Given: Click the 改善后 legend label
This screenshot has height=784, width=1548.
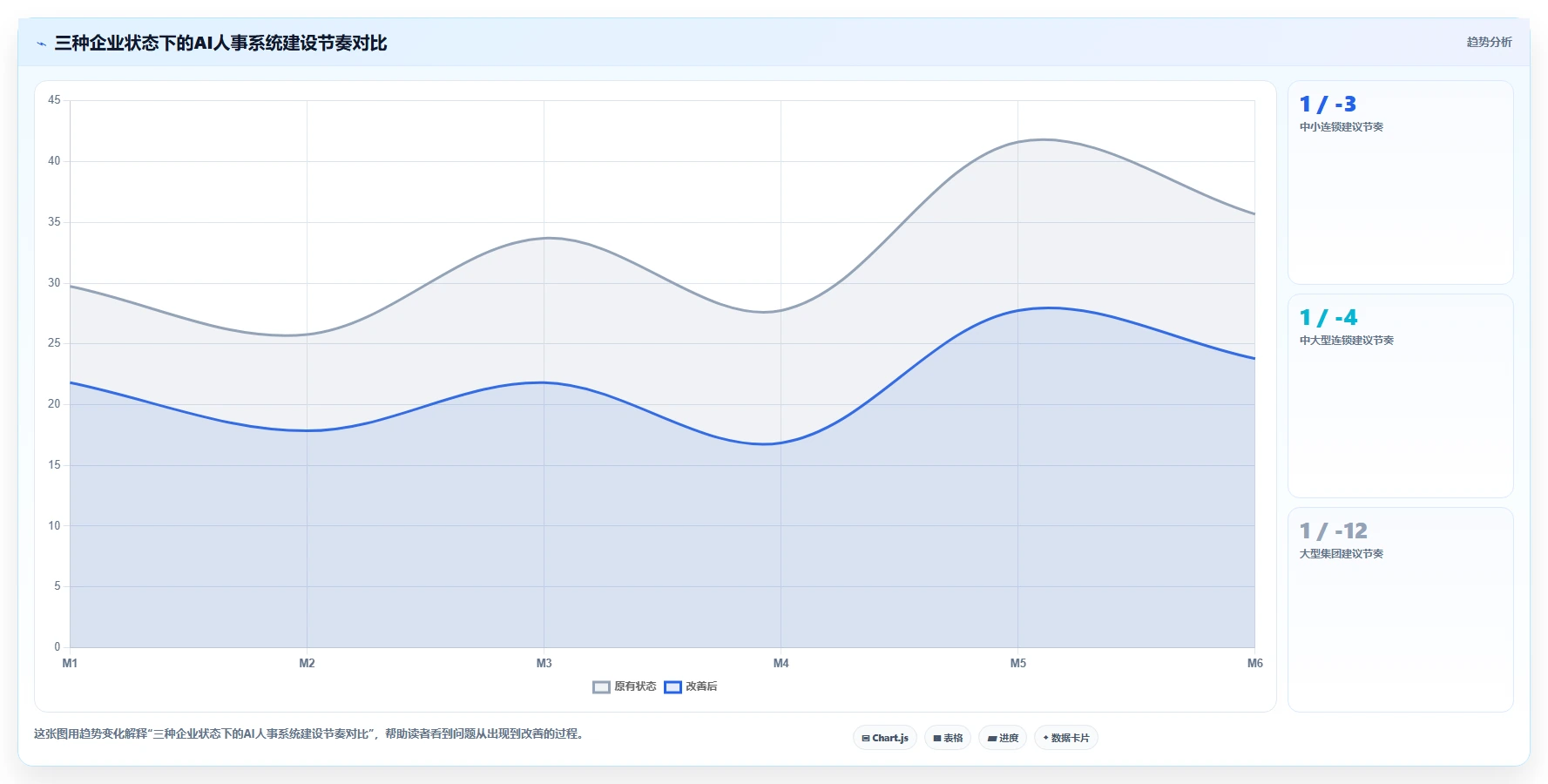Looking at the screenshot, I should [x=701, y=686].
